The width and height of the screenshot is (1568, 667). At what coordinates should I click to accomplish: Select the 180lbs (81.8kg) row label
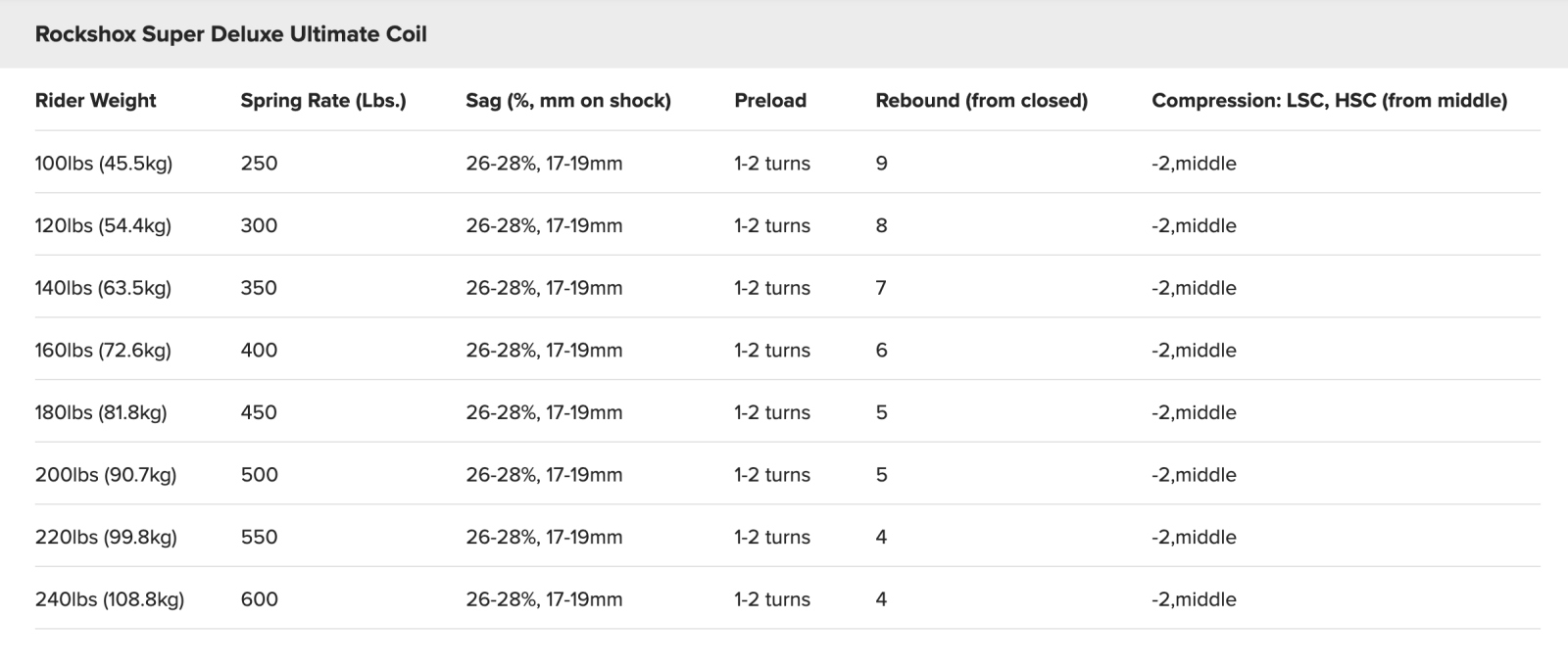[x=101, y=412]
